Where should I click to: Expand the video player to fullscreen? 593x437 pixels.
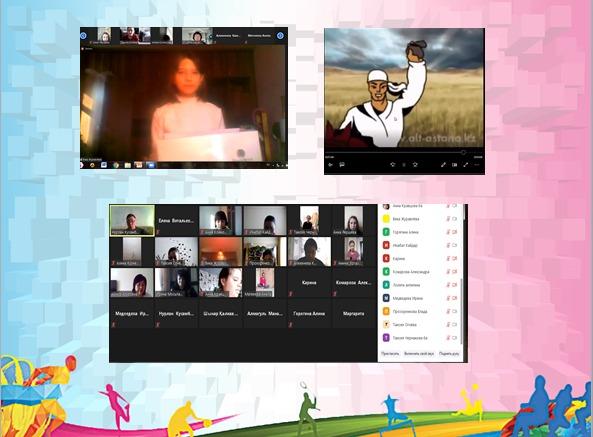(x=466, y=165)
